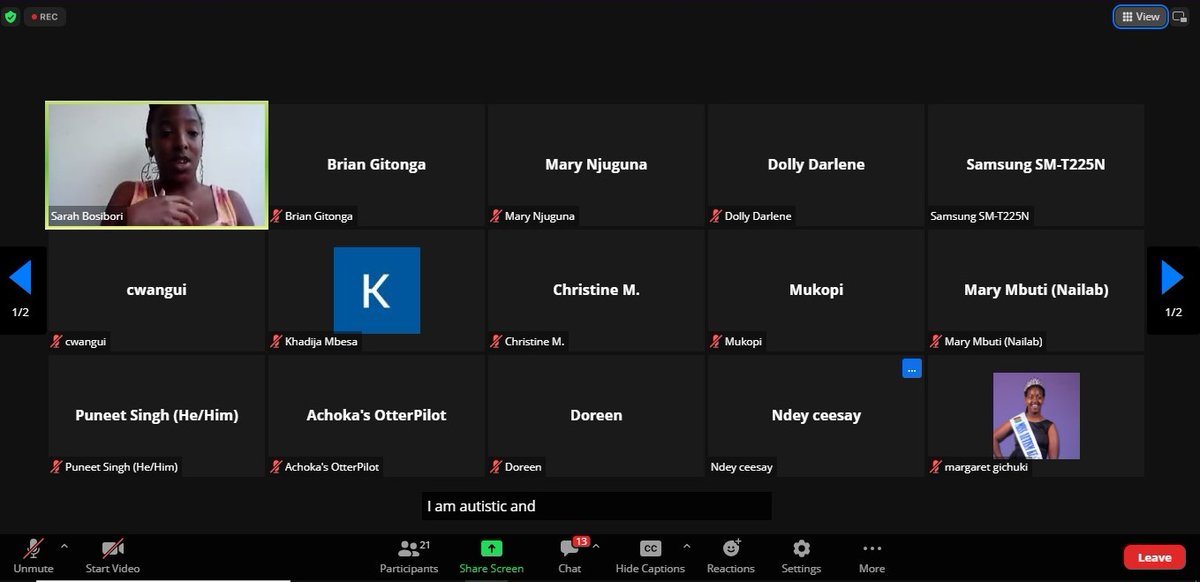Open the blue three-dots menu on Ndey ceesay tile
The height and width of the screenshot is (582, 1200).
(x=911, y=369)
